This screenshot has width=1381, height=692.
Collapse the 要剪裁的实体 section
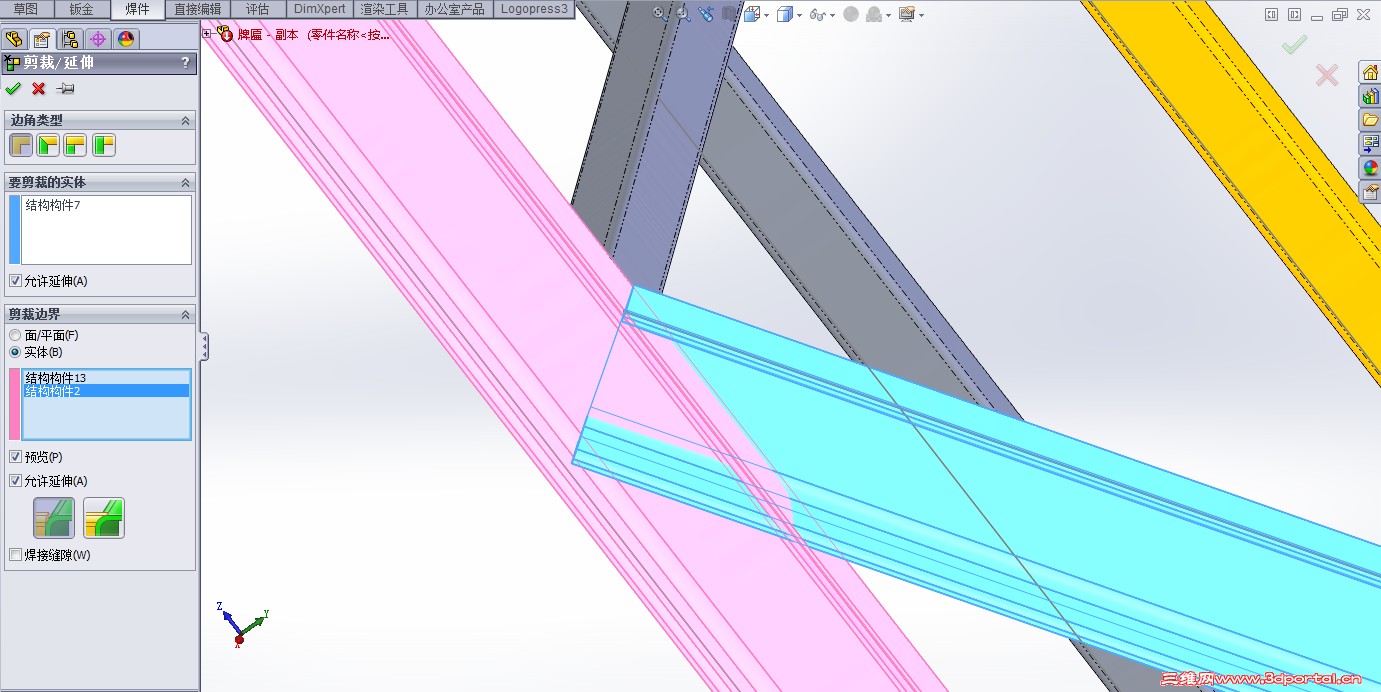[185, 183]
